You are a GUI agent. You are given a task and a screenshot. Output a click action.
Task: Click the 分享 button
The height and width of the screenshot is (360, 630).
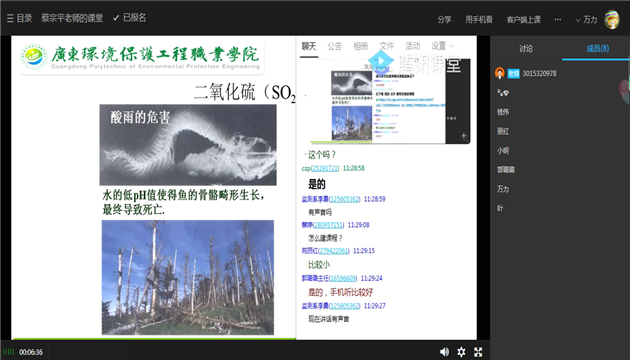pyautogui.click(x=444, y=19)
